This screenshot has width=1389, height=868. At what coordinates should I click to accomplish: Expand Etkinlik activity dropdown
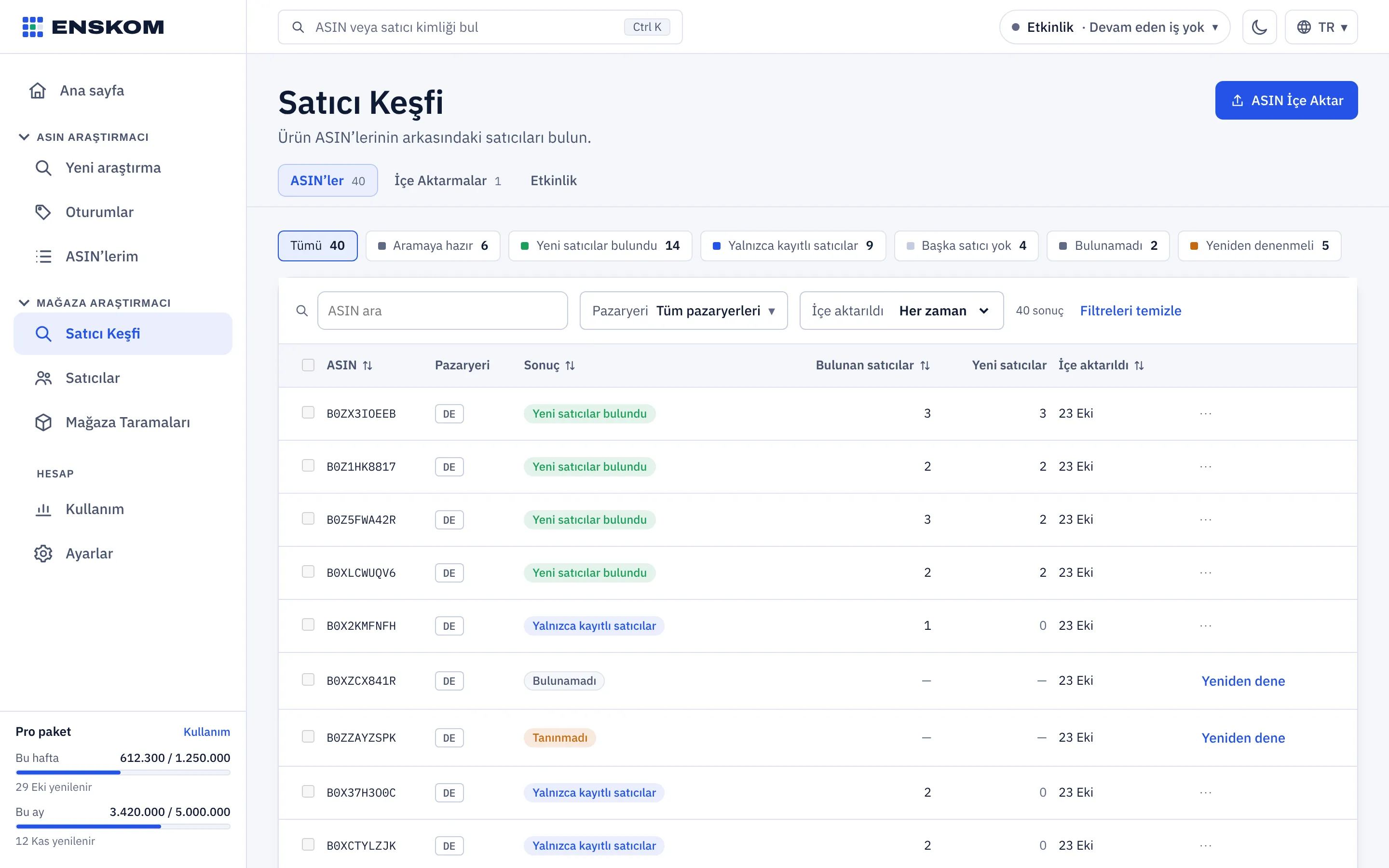click(1114, 27)
